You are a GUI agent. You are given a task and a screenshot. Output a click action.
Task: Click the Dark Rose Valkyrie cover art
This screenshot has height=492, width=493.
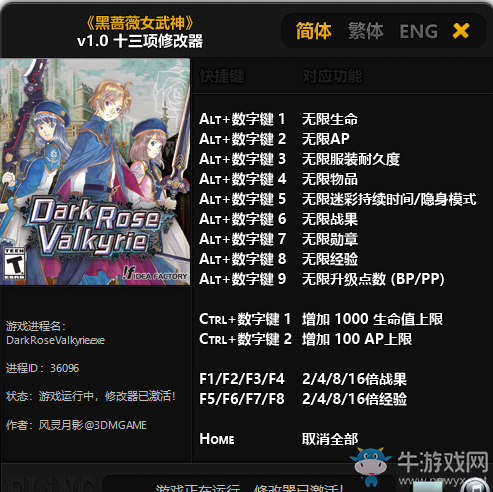pos(95,172)
